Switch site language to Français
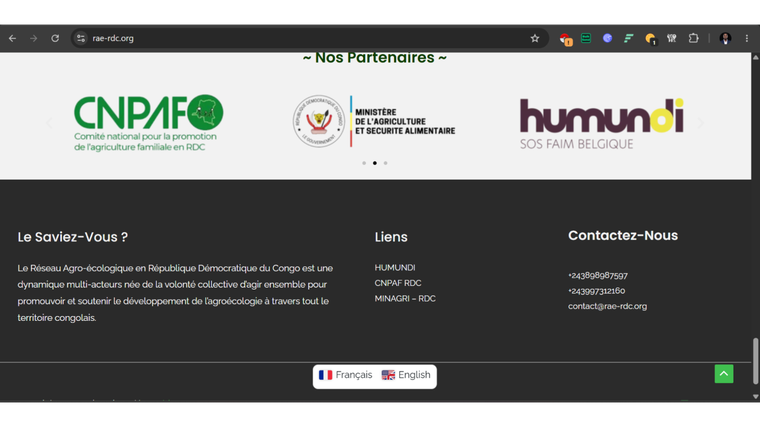The image size is (760, 427). [x=345, y=375]
